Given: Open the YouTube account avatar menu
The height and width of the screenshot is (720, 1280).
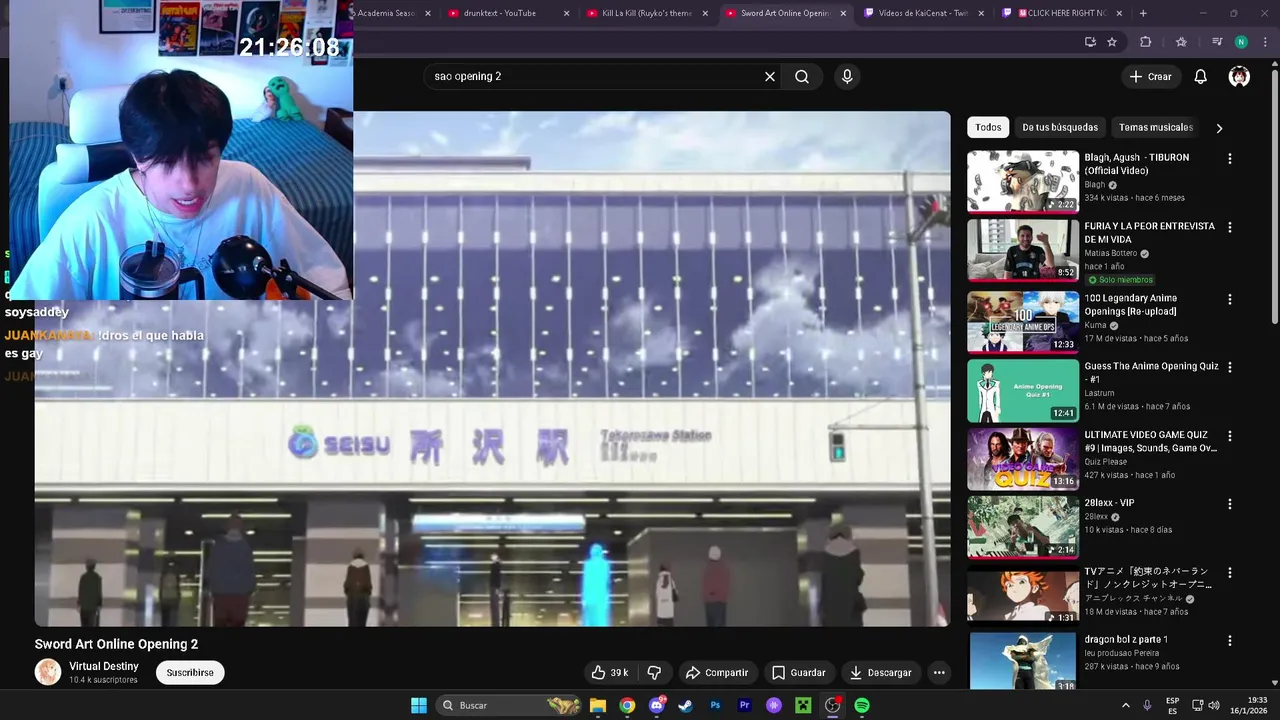Looking at the screenshot, I should click(x=1239, y=77).
